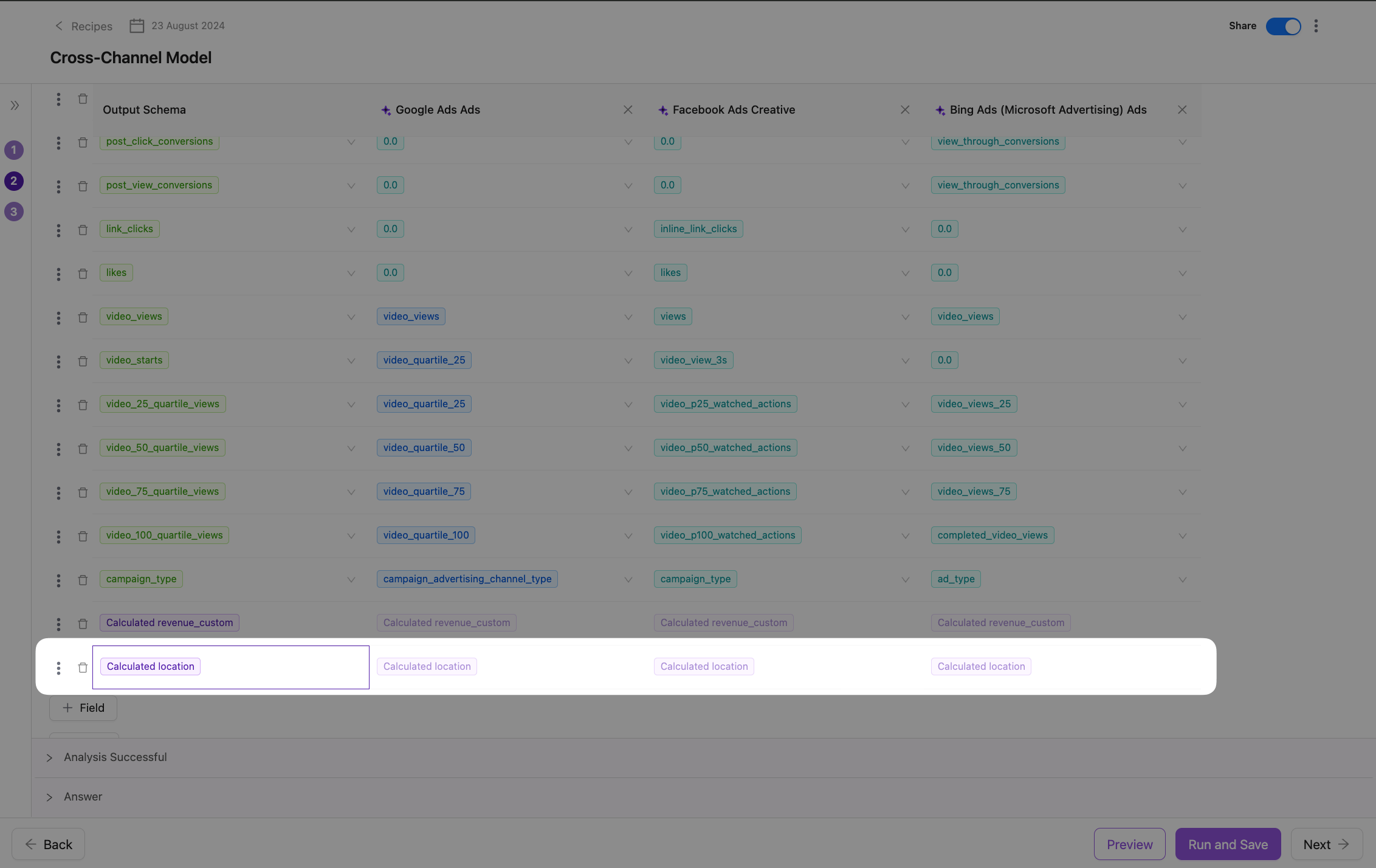Viewport: 1376px width, 868px height.
Task: Add a new Field
Action: (83, 708)
